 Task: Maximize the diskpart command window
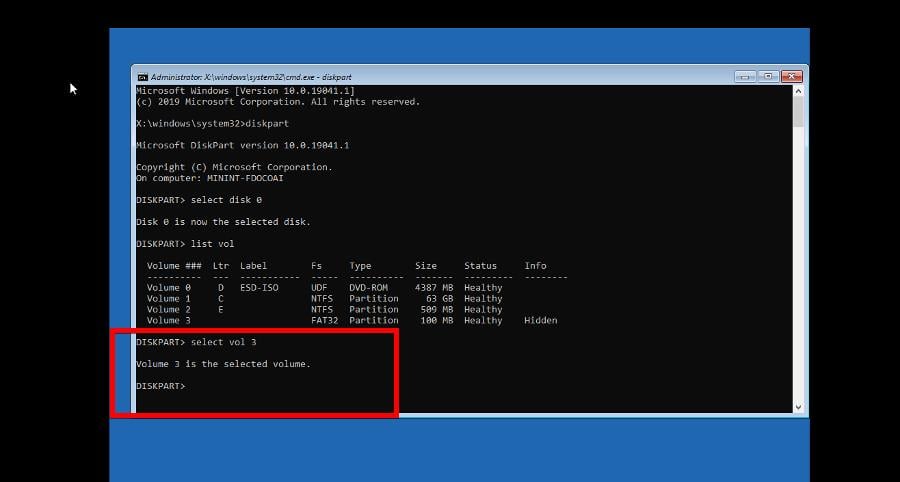(768, 76)
